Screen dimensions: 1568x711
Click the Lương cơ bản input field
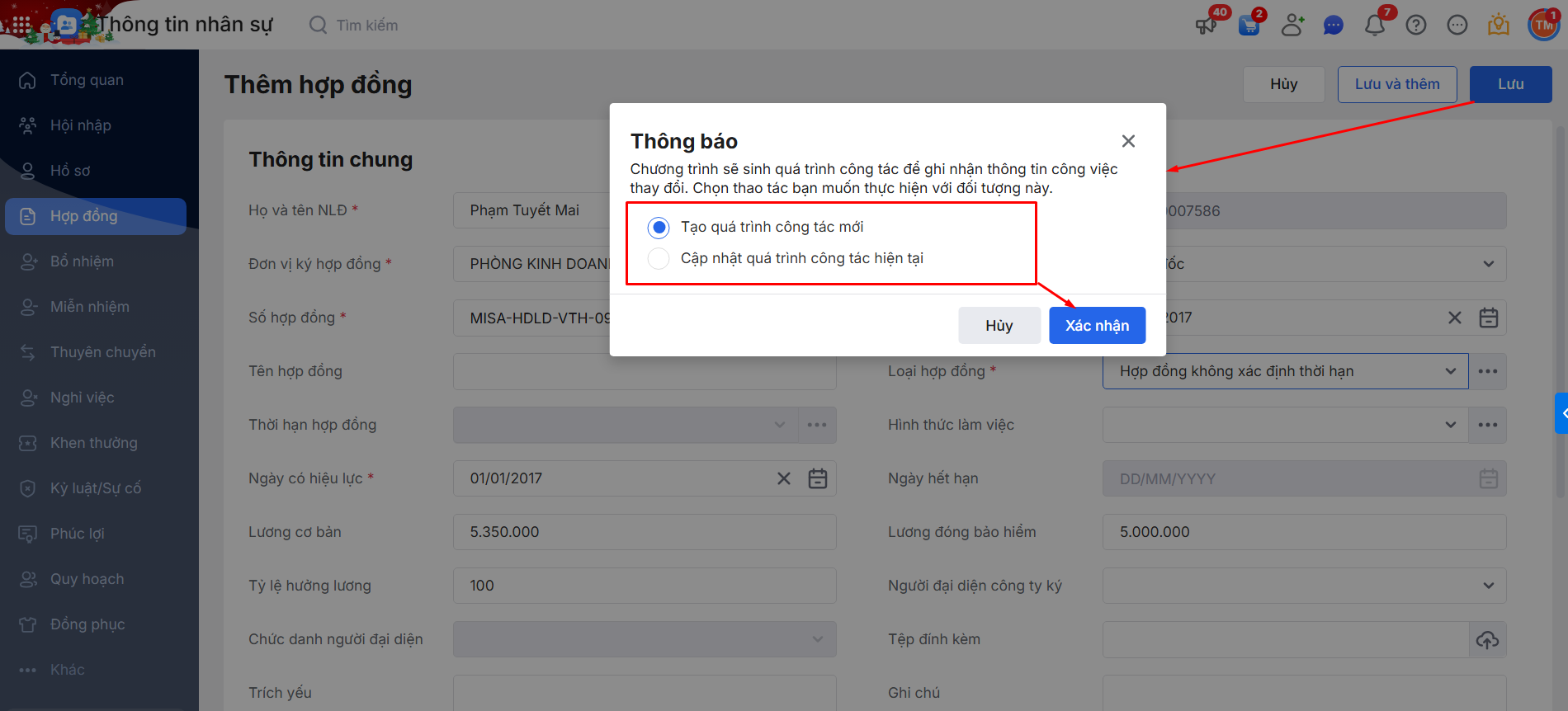tap(644, 532)
